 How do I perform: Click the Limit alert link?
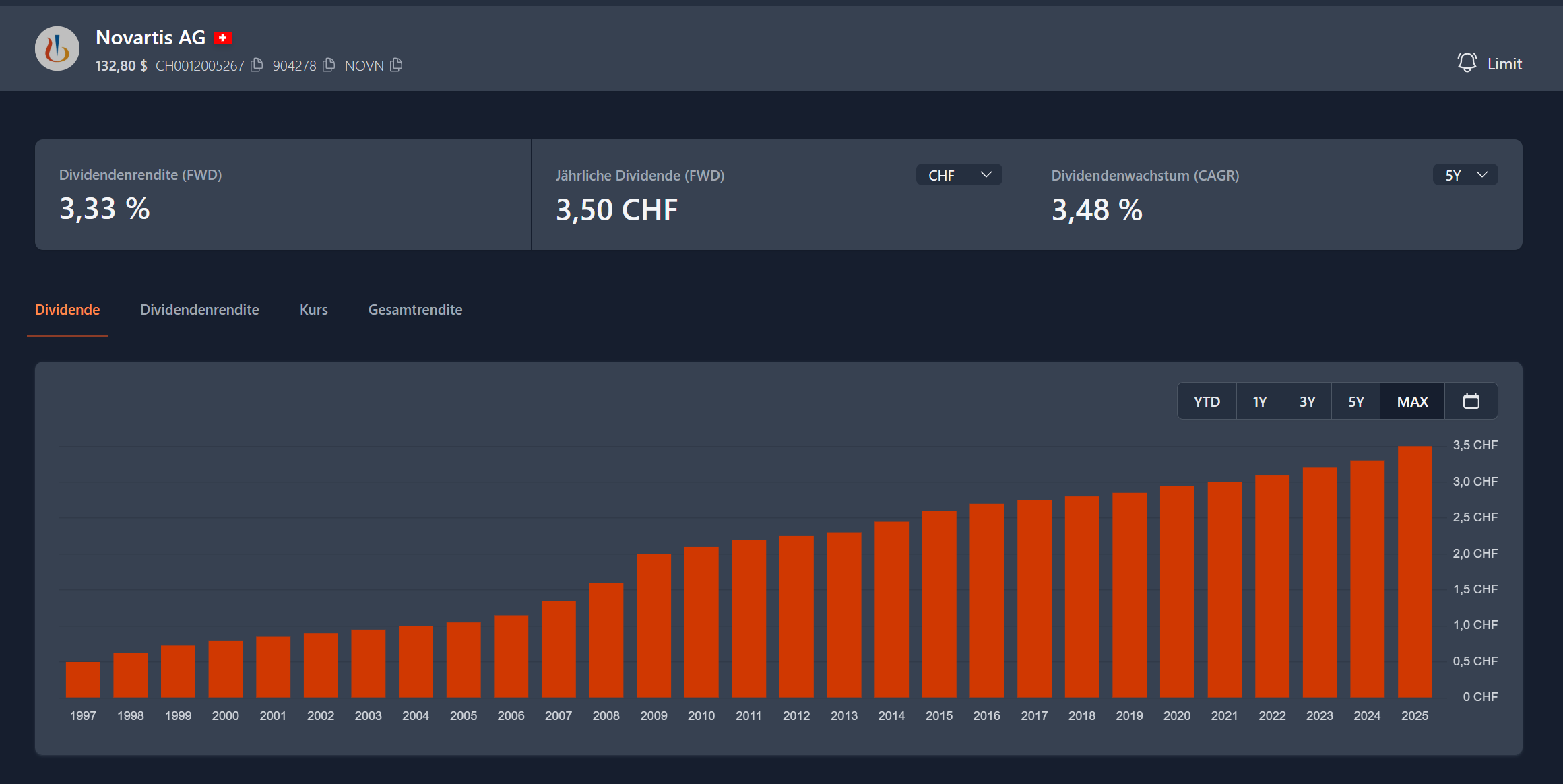[x=1504, y=64]
